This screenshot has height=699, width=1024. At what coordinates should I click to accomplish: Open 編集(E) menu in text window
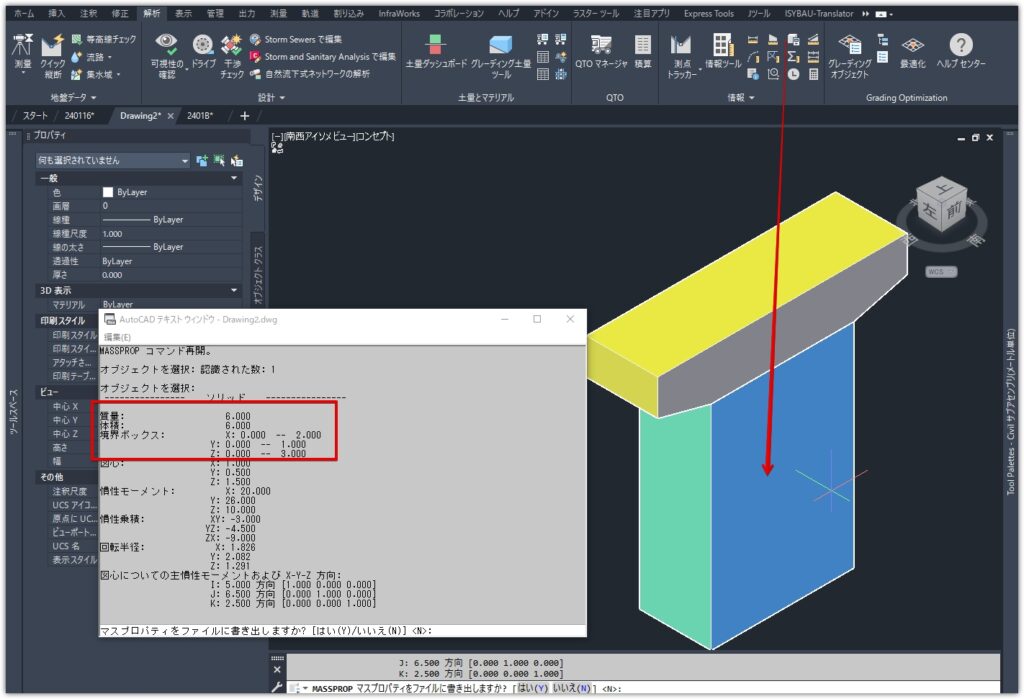(118, 337)
